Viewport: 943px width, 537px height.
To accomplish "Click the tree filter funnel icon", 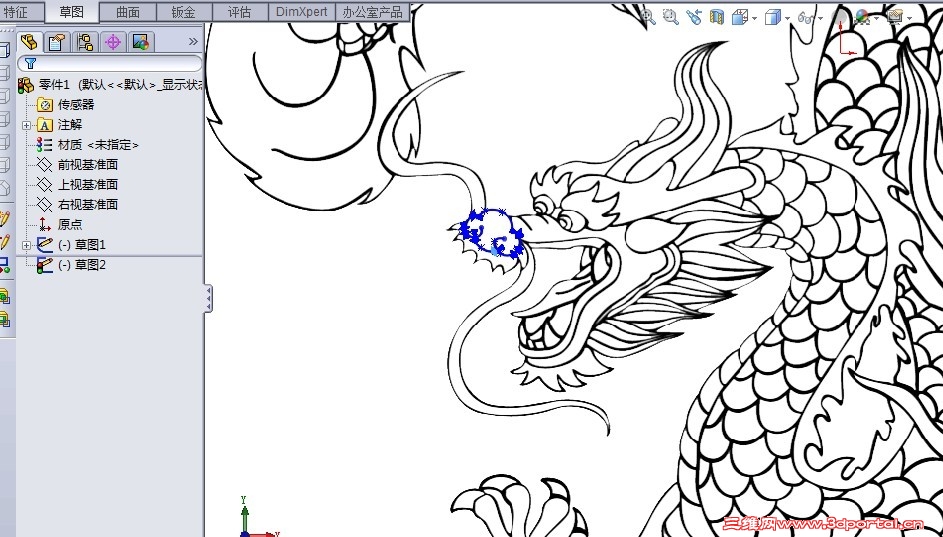I will (x=31, y=63).
